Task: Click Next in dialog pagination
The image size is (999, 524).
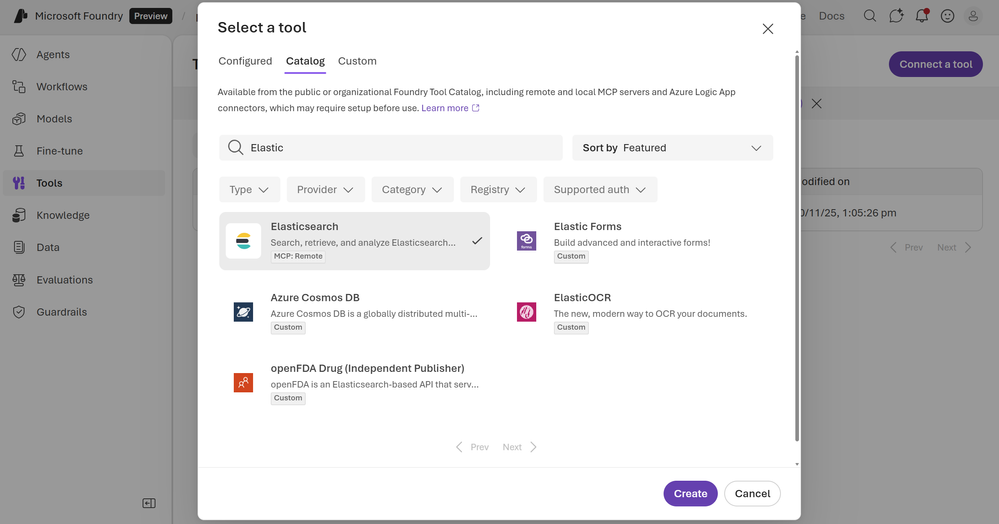Action: [x=519, y=447]
